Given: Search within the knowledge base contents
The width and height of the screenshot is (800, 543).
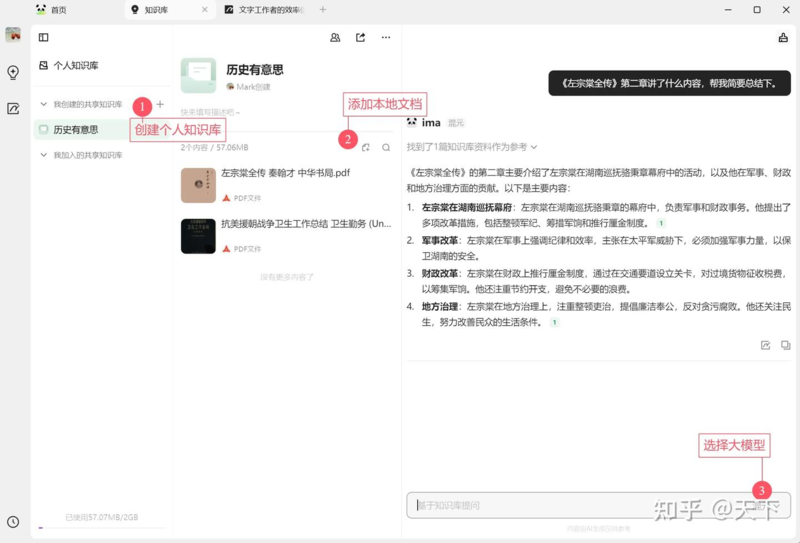Looking at the screenshot, I should (x=386, y=147).
